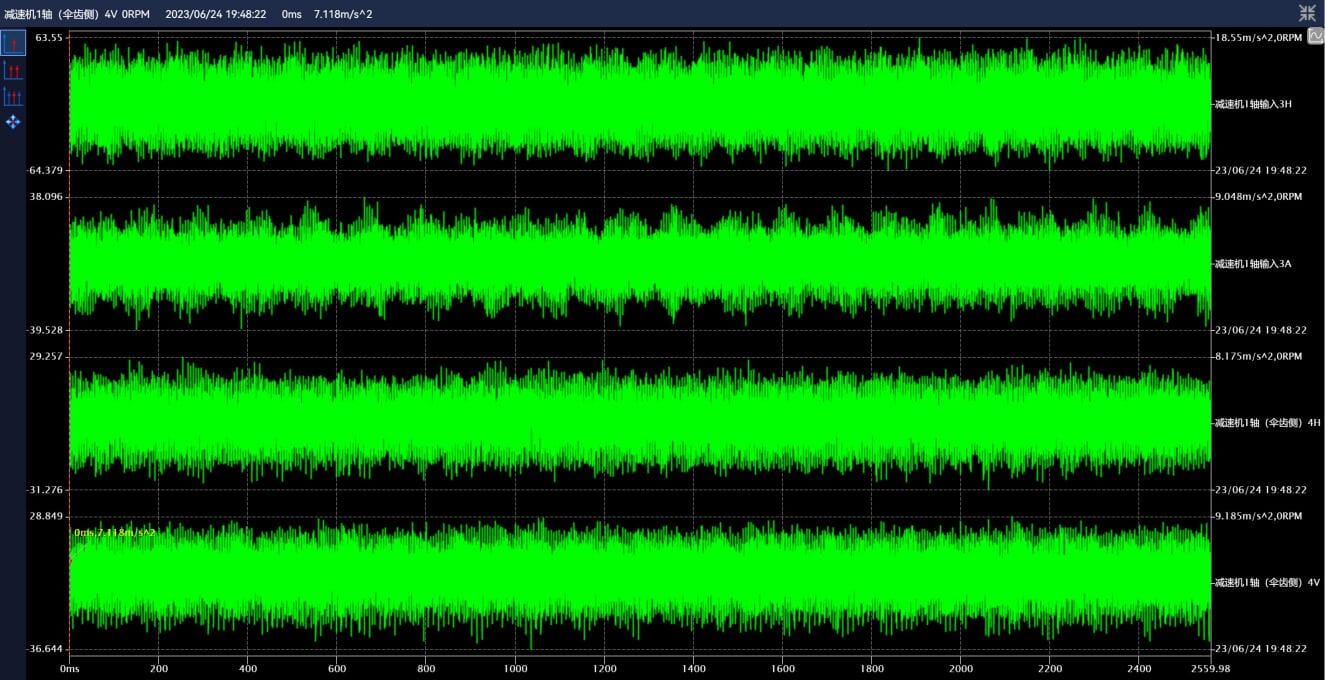
Task: Click the collapse view icon at top right
Action: [x=1307, y=13]
